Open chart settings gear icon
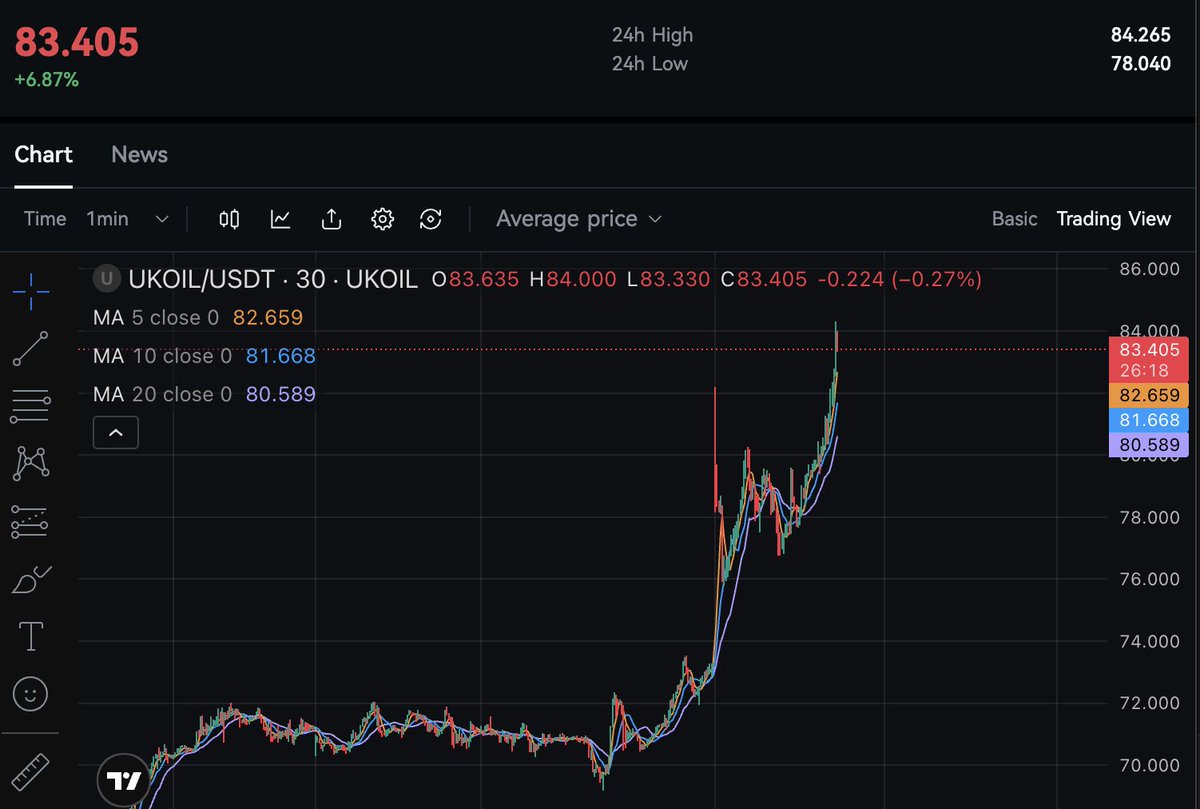 [x=382, y=219]
